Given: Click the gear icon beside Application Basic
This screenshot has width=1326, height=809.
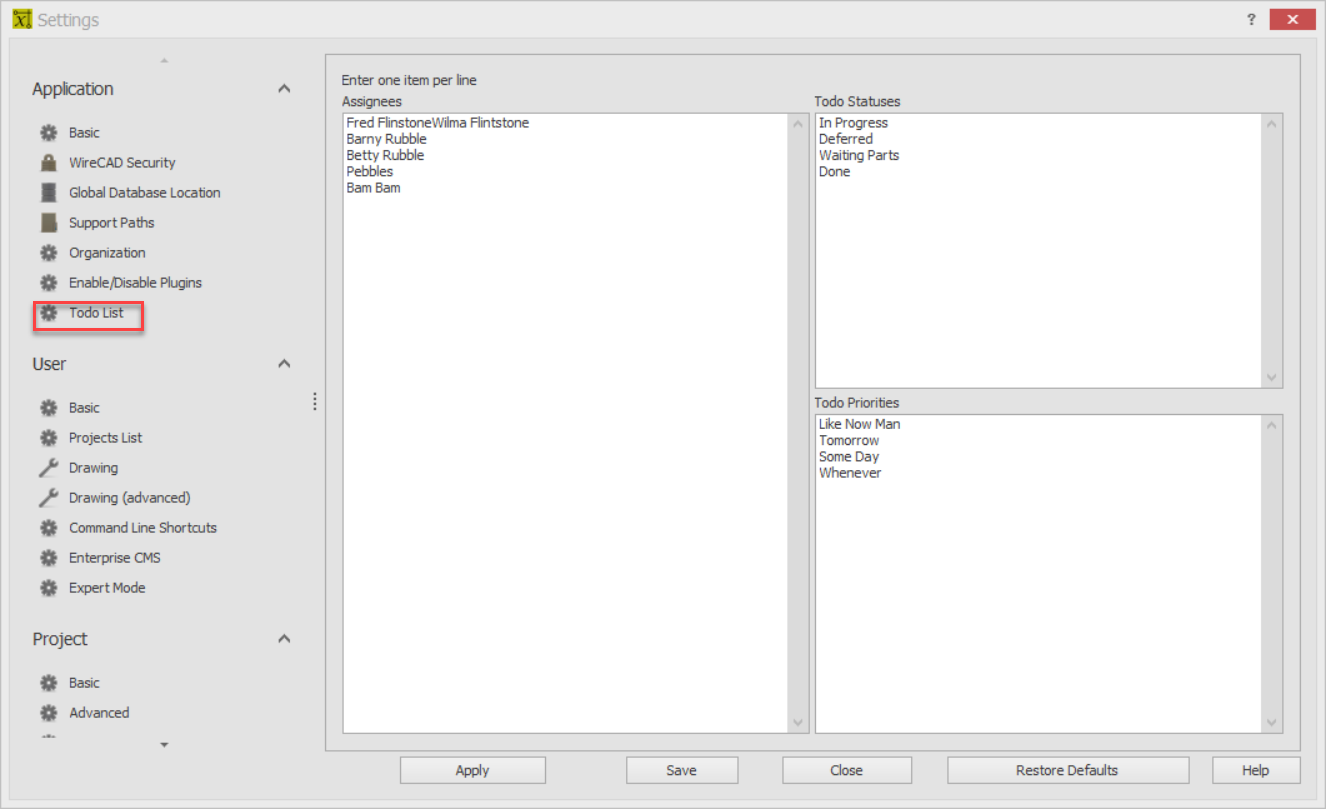Looking at the screenshot, I should (x=48, y=132).
